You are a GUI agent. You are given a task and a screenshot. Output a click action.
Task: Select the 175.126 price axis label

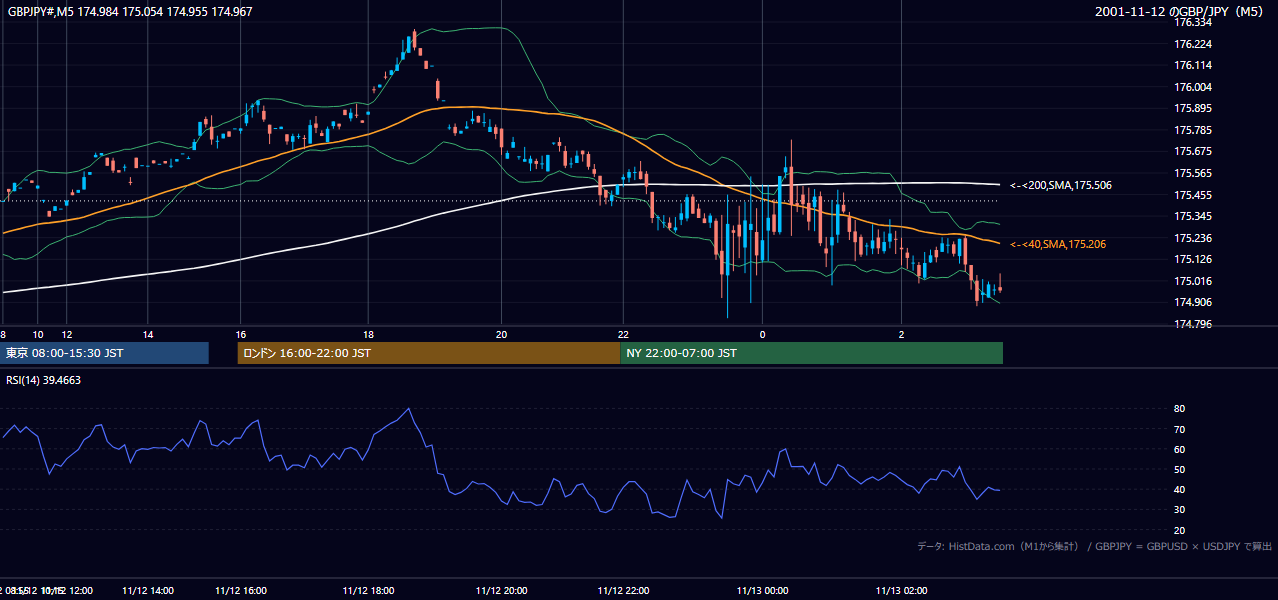tap(1192, 259)
